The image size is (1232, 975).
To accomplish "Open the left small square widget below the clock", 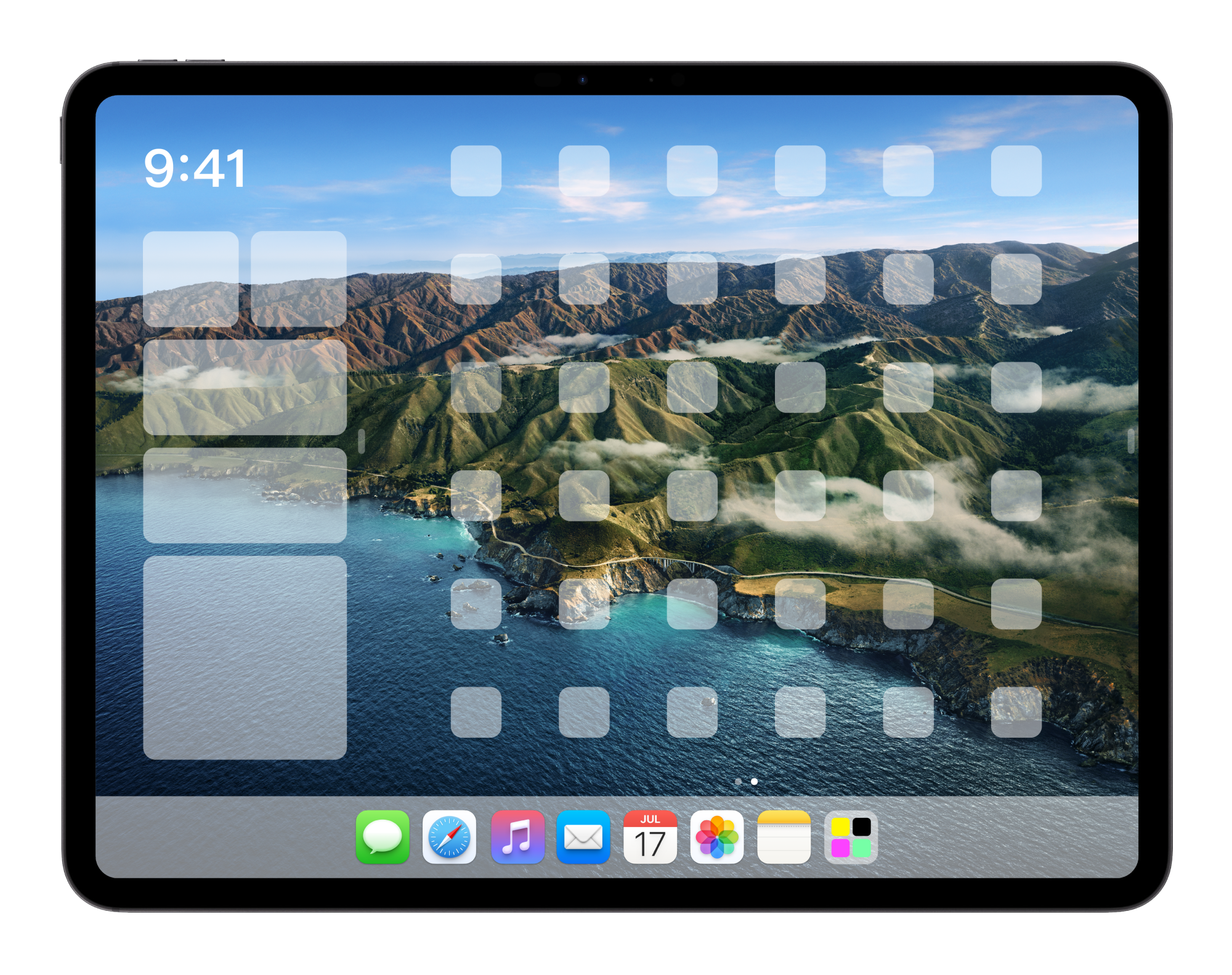I will 191,279.
